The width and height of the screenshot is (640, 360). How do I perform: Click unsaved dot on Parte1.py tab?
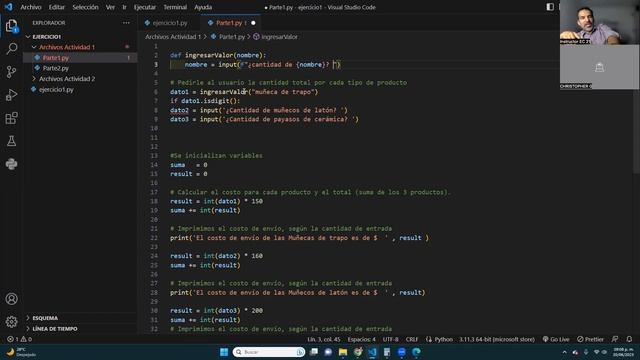pos(253,23)
